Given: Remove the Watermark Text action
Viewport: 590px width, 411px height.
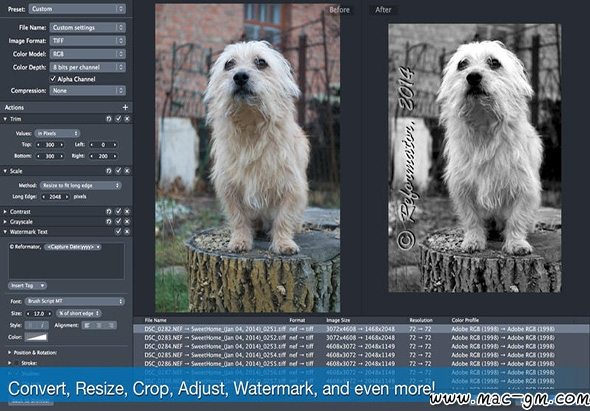Looking at the screenshot, I should coord(127,232).
